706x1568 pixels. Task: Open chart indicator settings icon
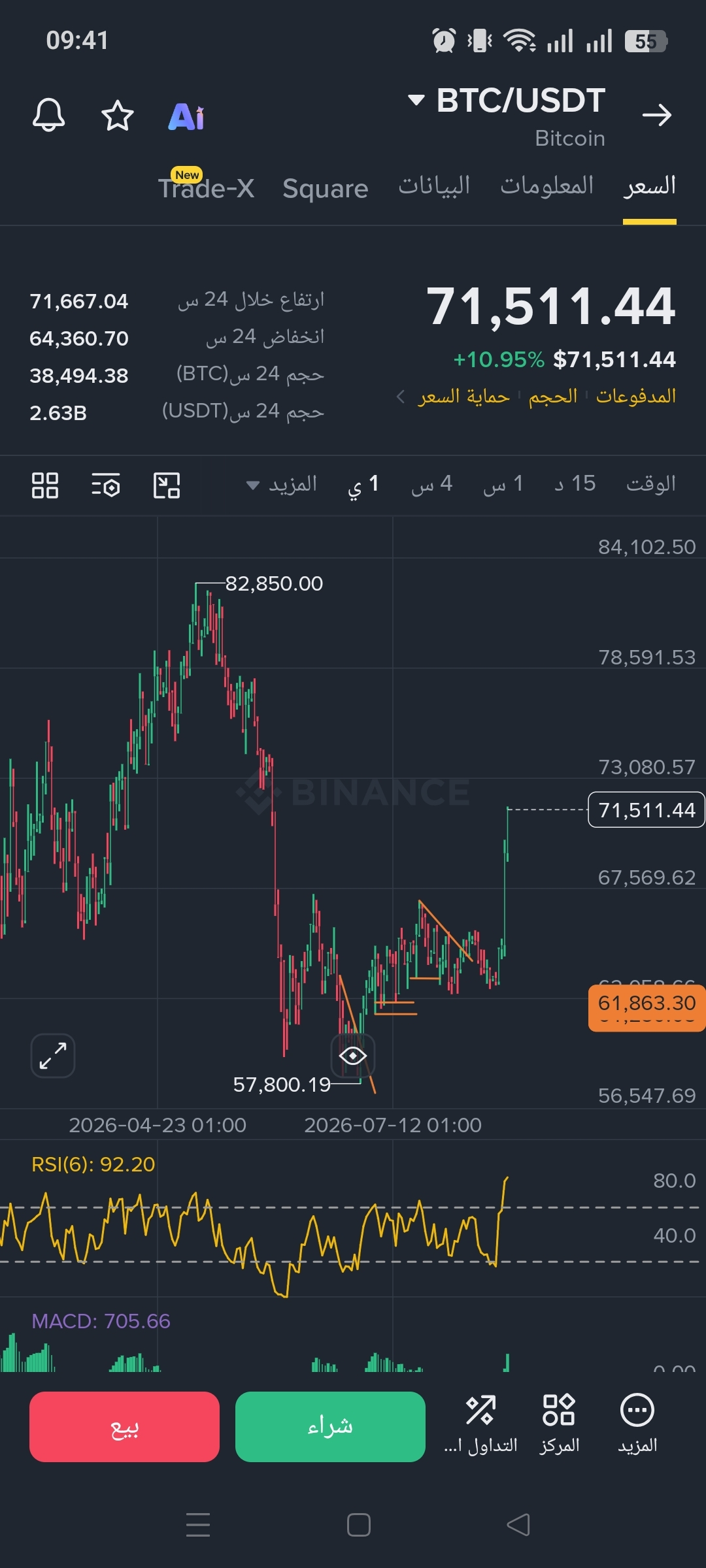tap(105, 485)
